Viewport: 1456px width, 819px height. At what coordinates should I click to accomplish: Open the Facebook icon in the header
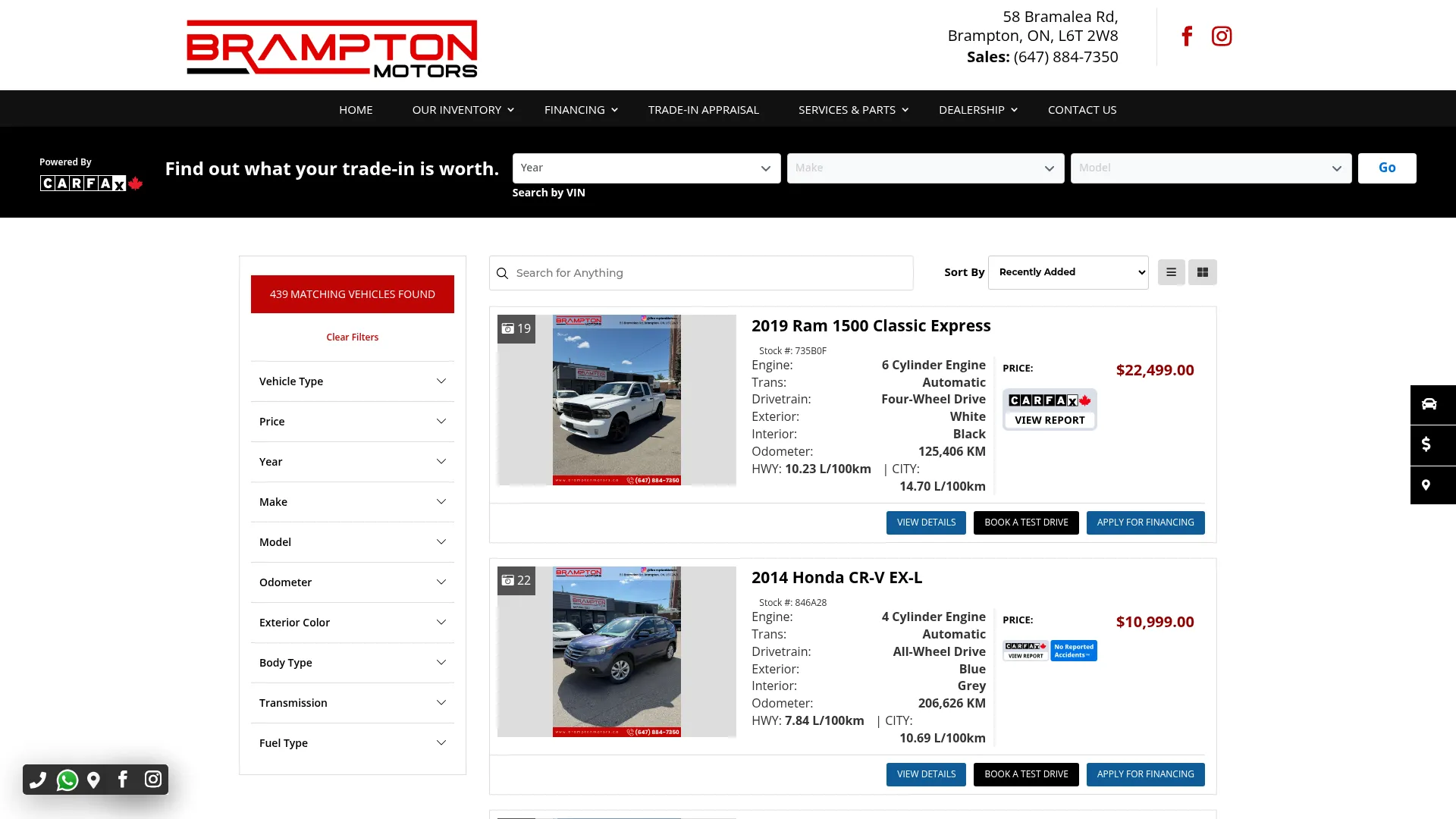(x=1187, y=36)
